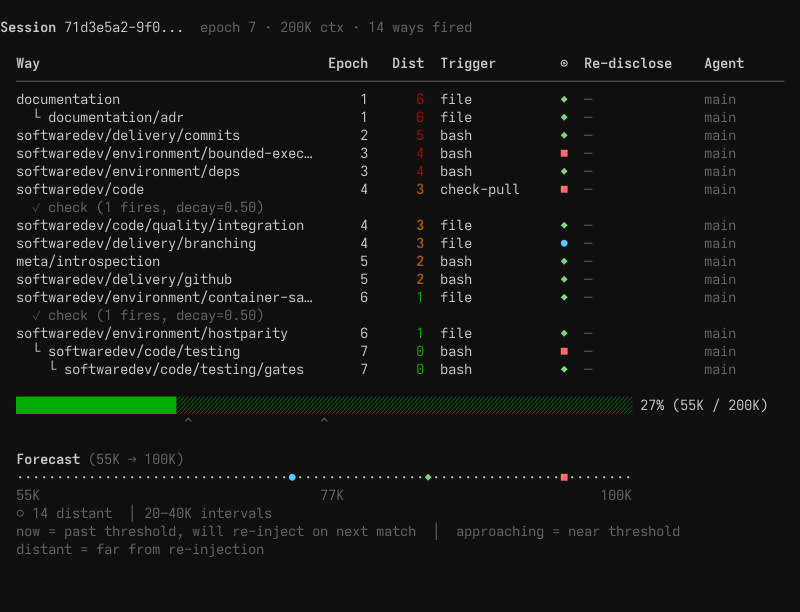Click green diamond in softwaredev/environment/hostparity row

point(564,333)
